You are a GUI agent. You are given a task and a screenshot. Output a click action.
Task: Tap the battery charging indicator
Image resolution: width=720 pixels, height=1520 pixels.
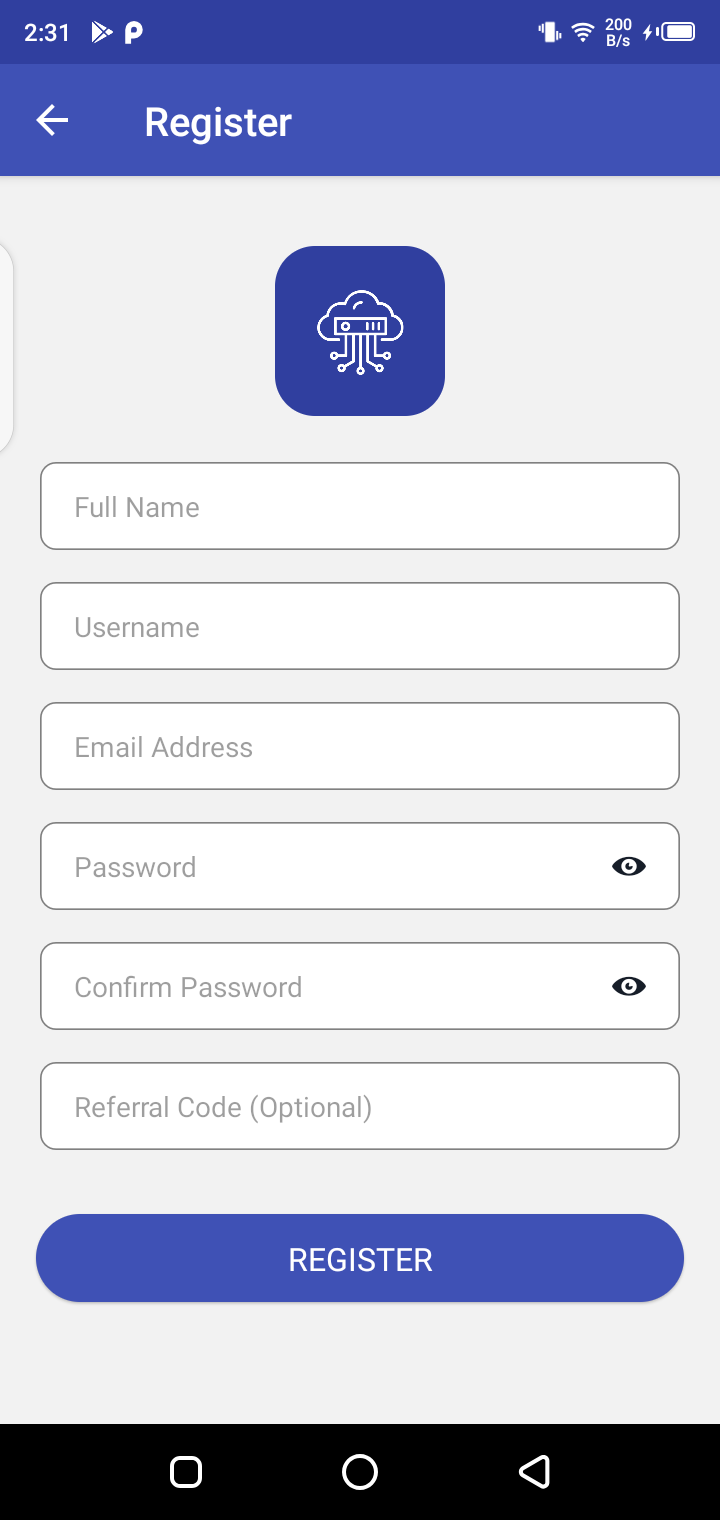(671, 33)
